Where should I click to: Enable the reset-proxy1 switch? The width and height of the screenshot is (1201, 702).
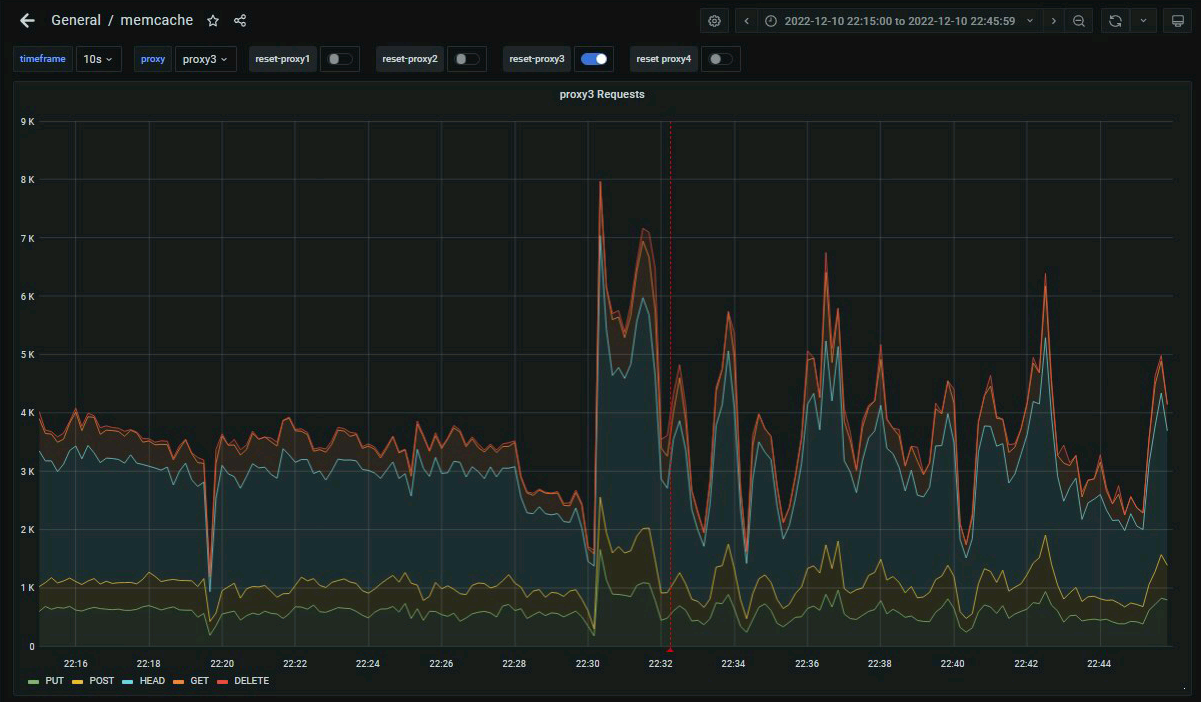pos(340,59)
